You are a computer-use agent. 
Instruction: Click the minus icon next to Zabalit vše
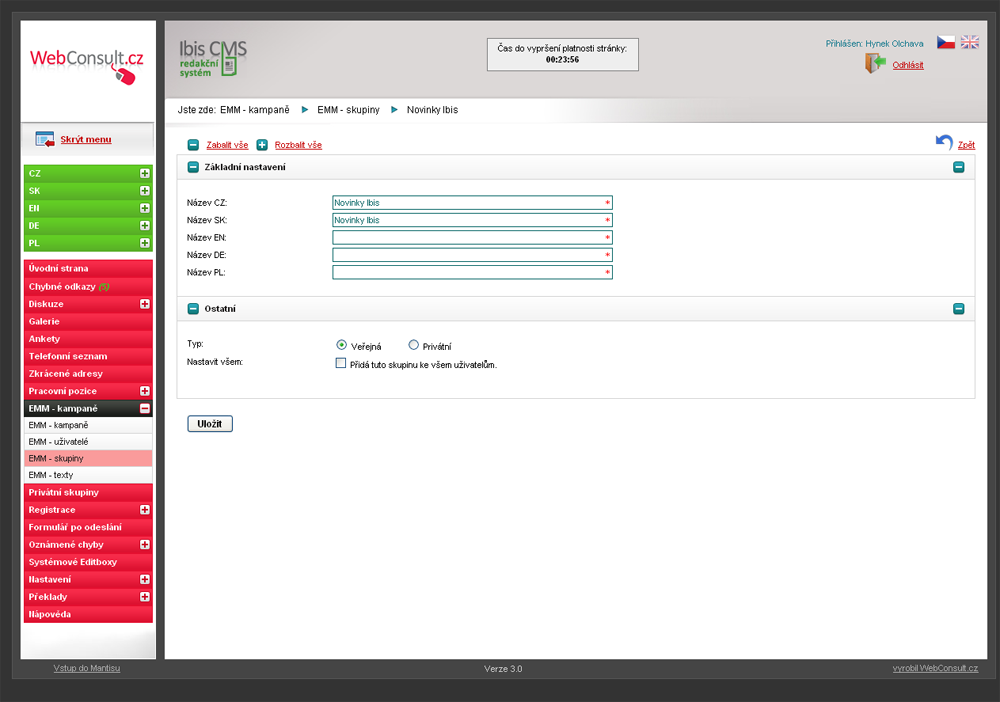tap(193, 145)
